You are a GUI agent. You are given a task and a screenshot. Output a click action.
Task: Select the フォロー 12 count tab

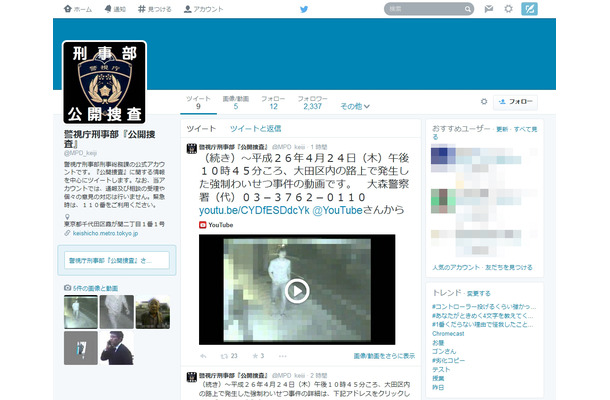point(273,103)
